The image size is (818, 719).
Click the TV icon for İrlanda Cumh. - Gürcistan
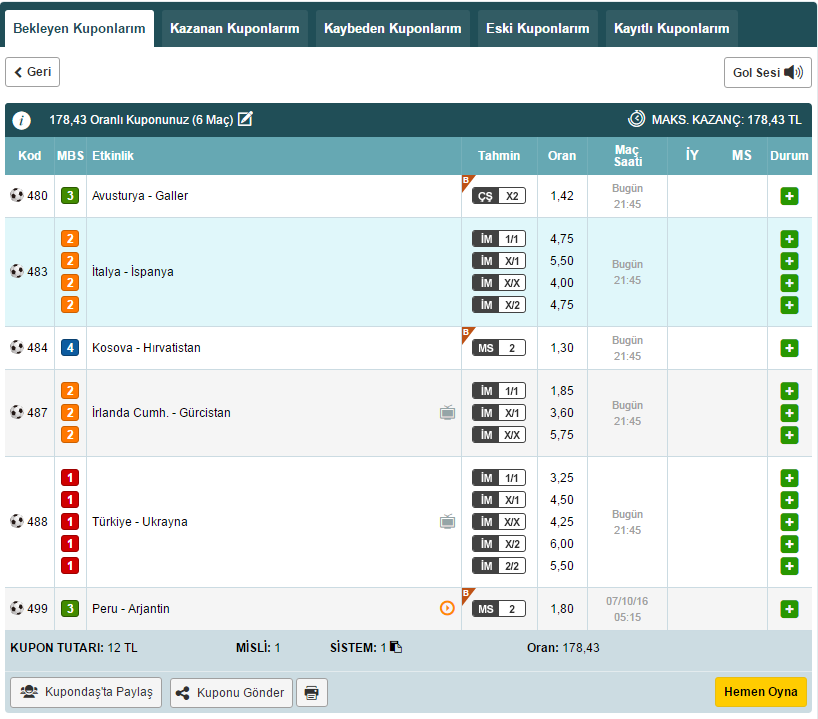pyautogui.click(x=447, y=413)
